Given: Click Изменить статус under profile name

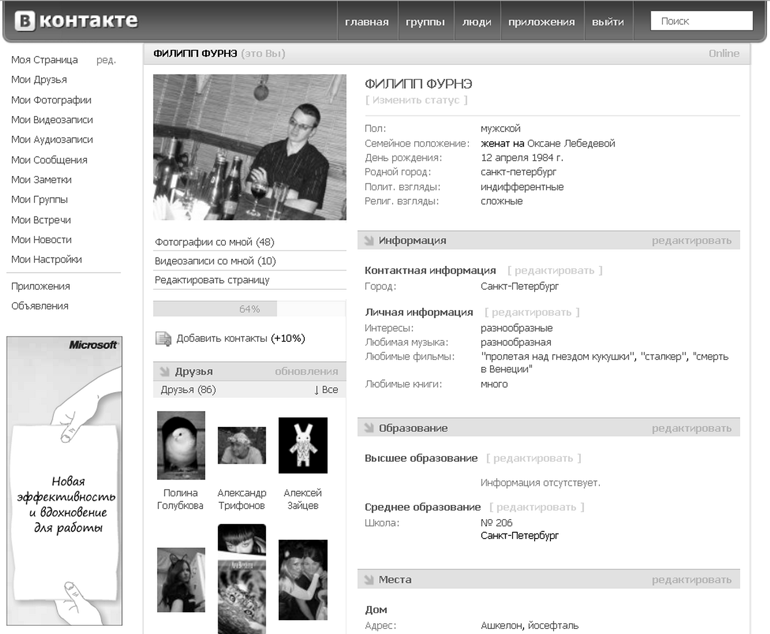Looking at the screenshot, I should (416, 100).
